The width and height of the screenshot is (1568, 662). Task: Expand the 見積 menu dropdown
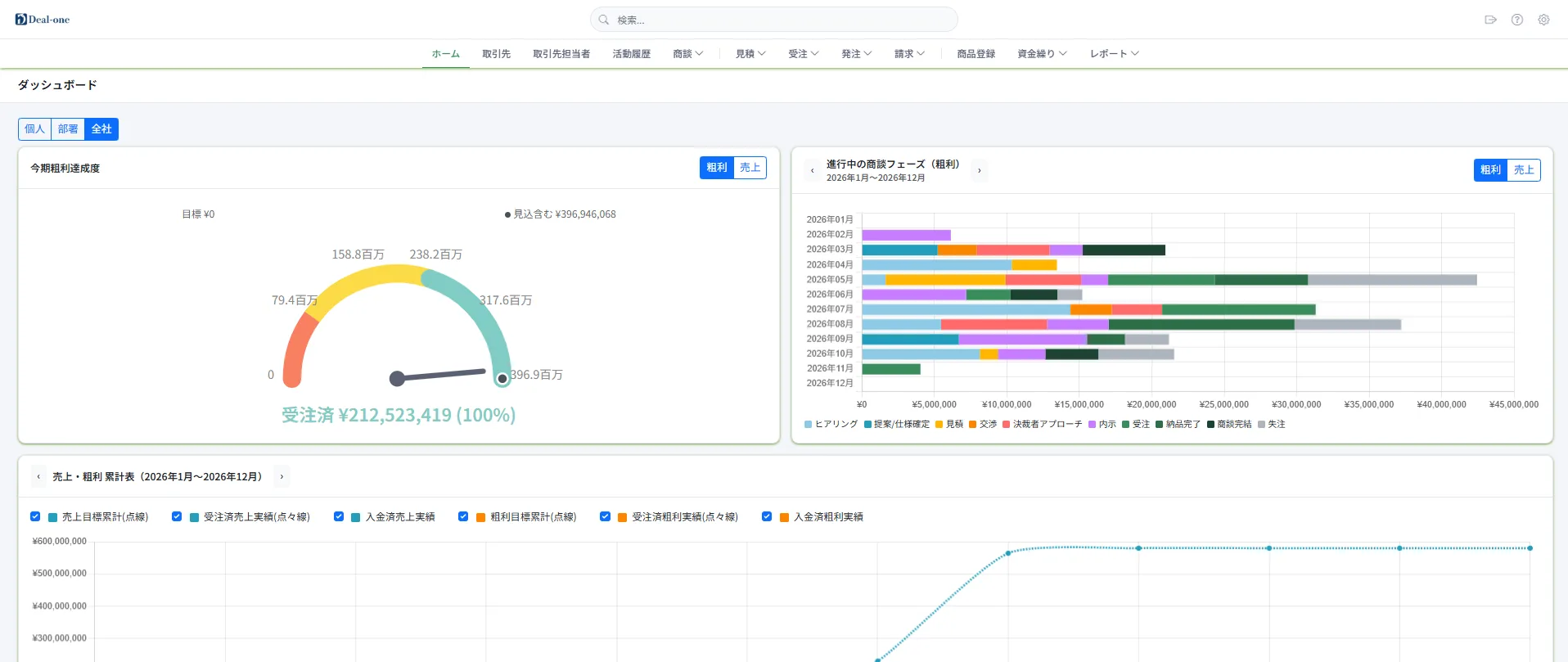750,54
